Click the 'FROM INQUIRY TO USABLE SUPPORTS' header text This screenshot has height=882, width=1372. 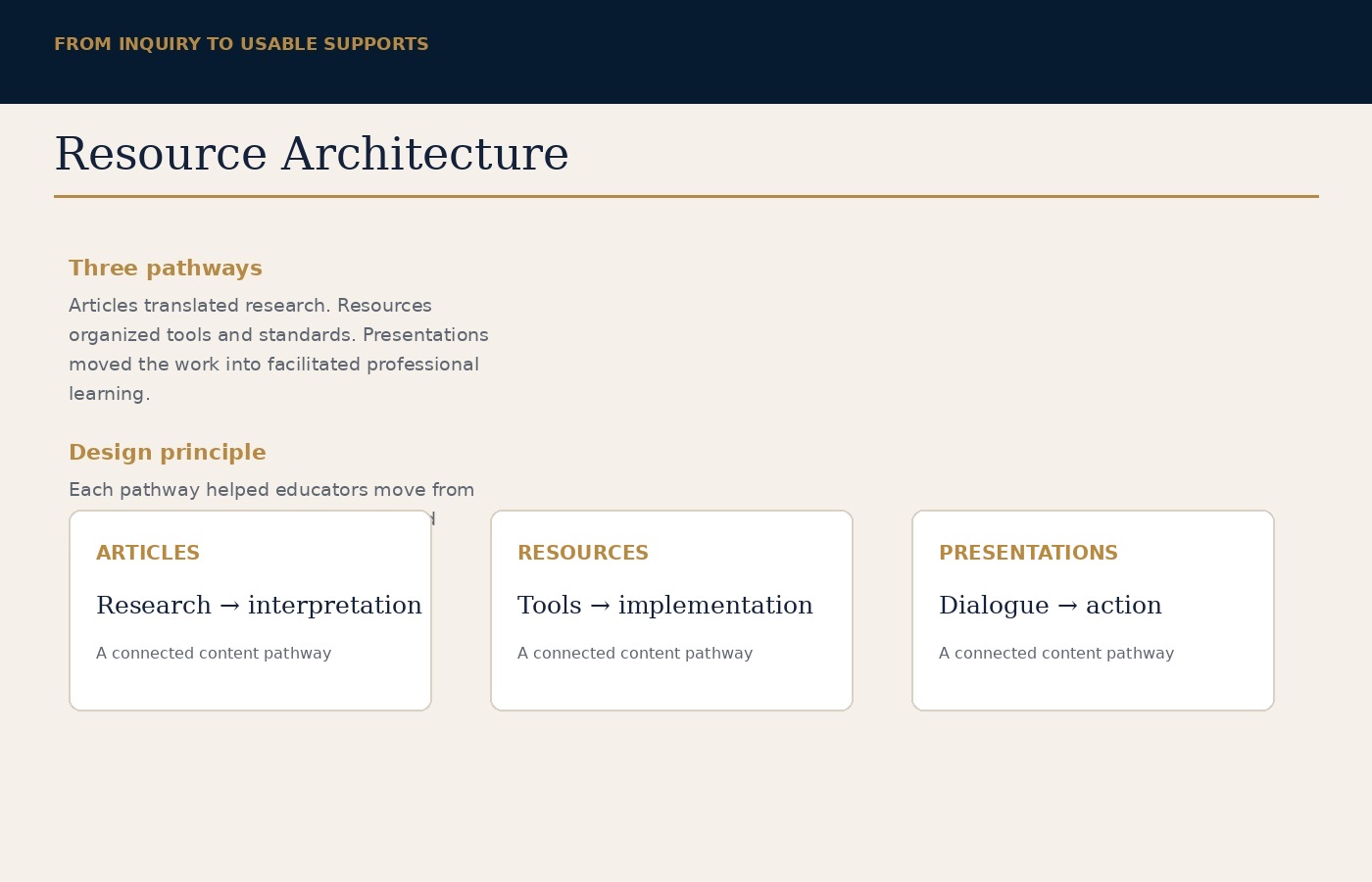[x=241, y=44]
